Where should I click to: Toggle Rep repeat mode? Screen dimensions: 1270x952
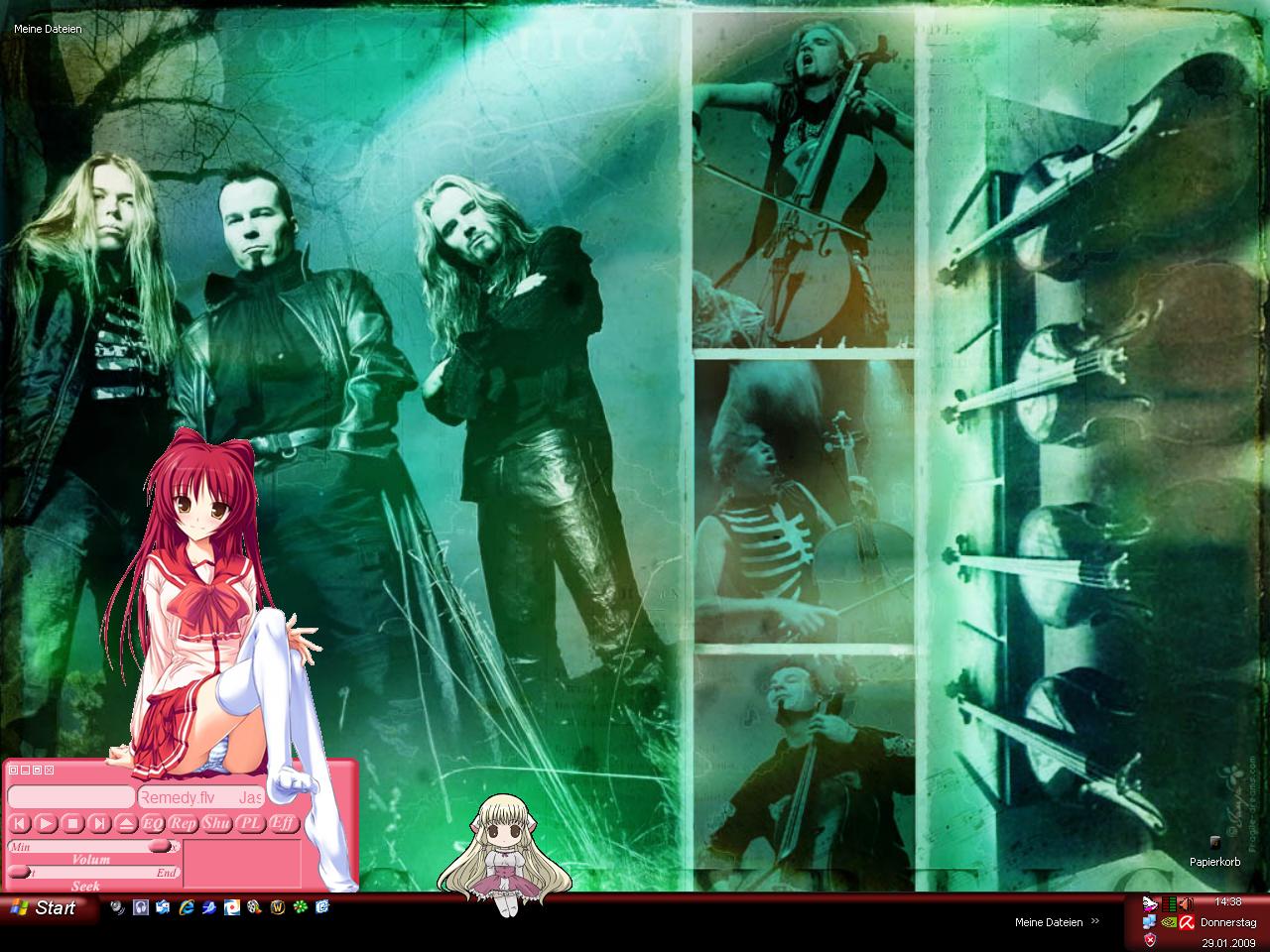[184, 823]
